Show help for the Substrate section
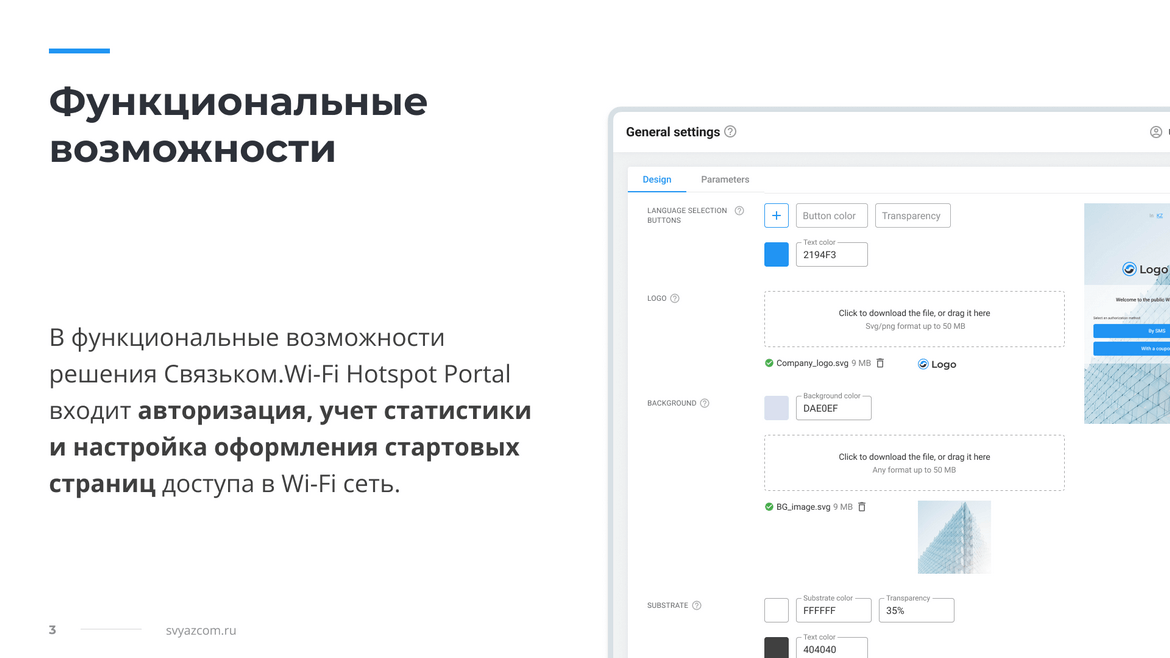The image size is (1170, 658). pos(696,605)
